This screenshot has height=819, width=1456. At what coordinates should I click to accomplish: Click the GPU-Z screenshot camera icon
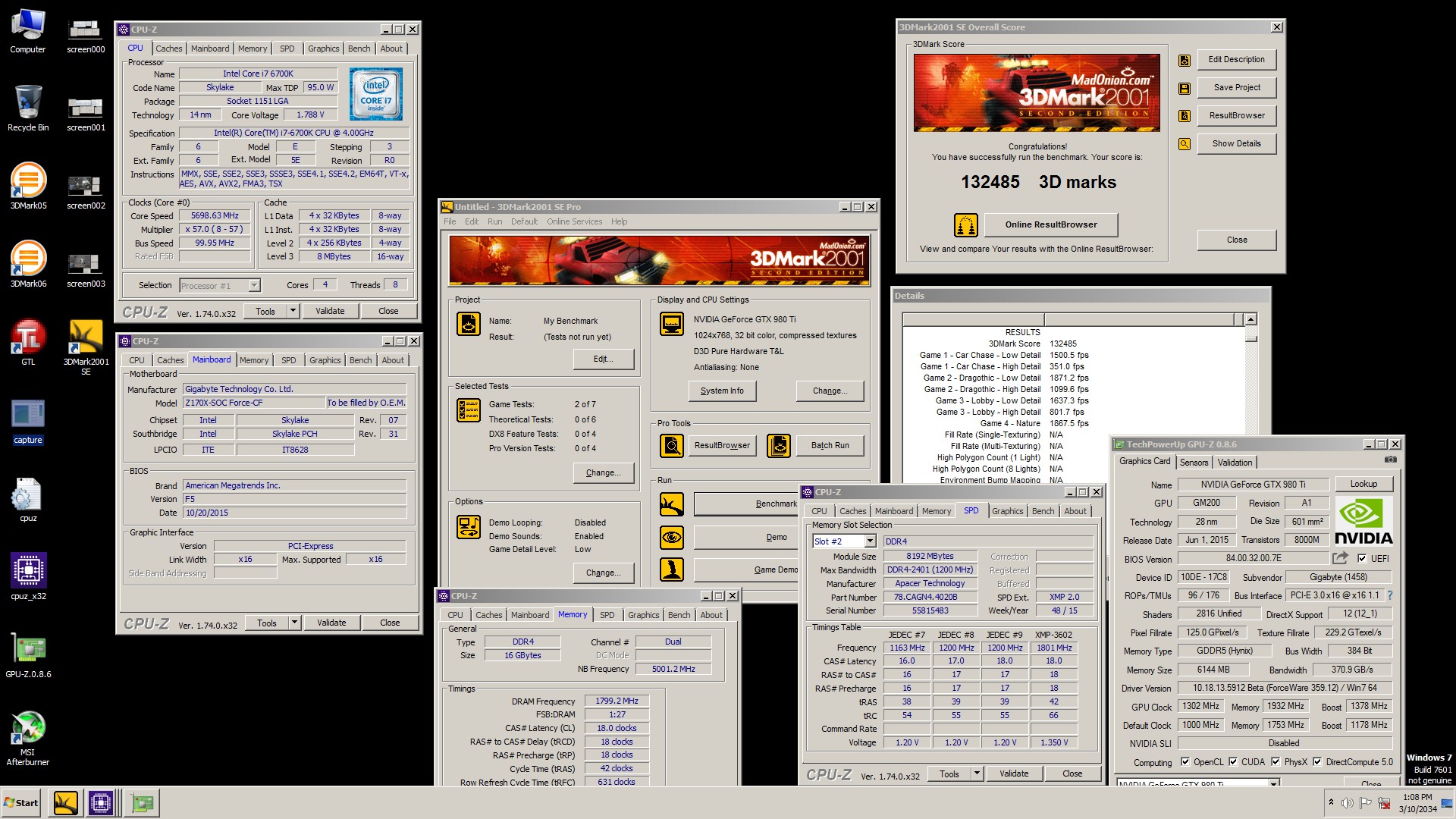(1391, 460)
